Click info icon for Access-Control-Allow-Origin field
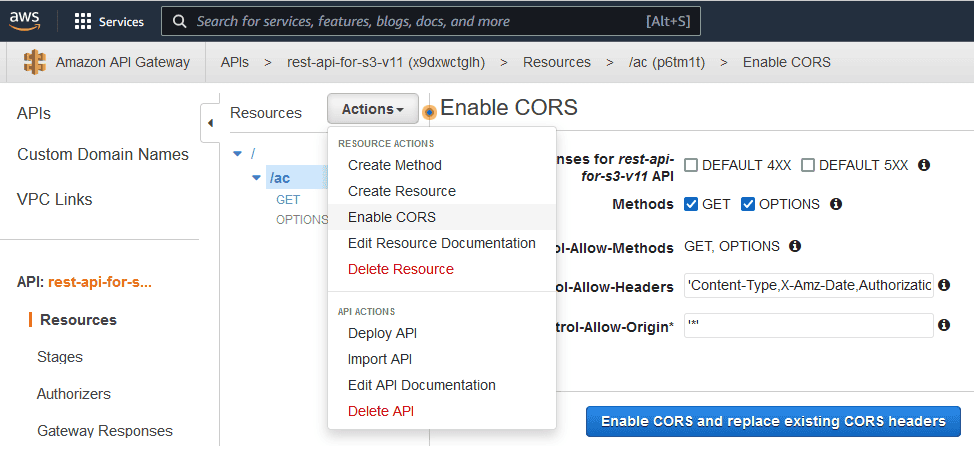The width and height of the screenshot is (974, 453). [943, 325]
